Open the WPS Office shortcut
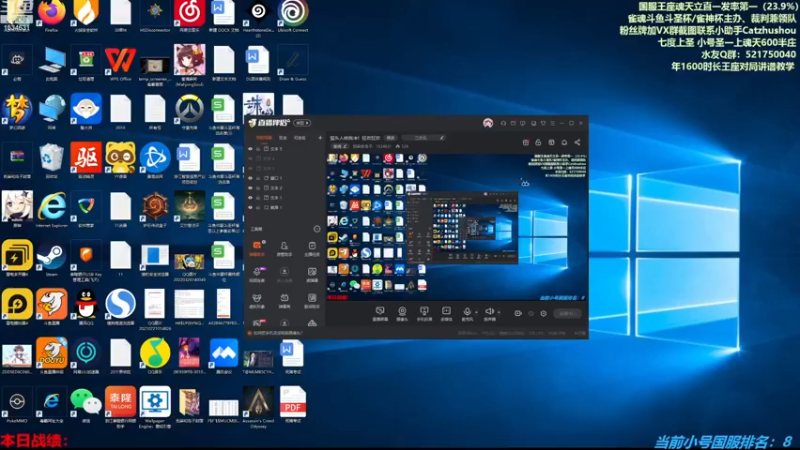The height and width of the screenshot is (450, 800). tap(120, 61)
